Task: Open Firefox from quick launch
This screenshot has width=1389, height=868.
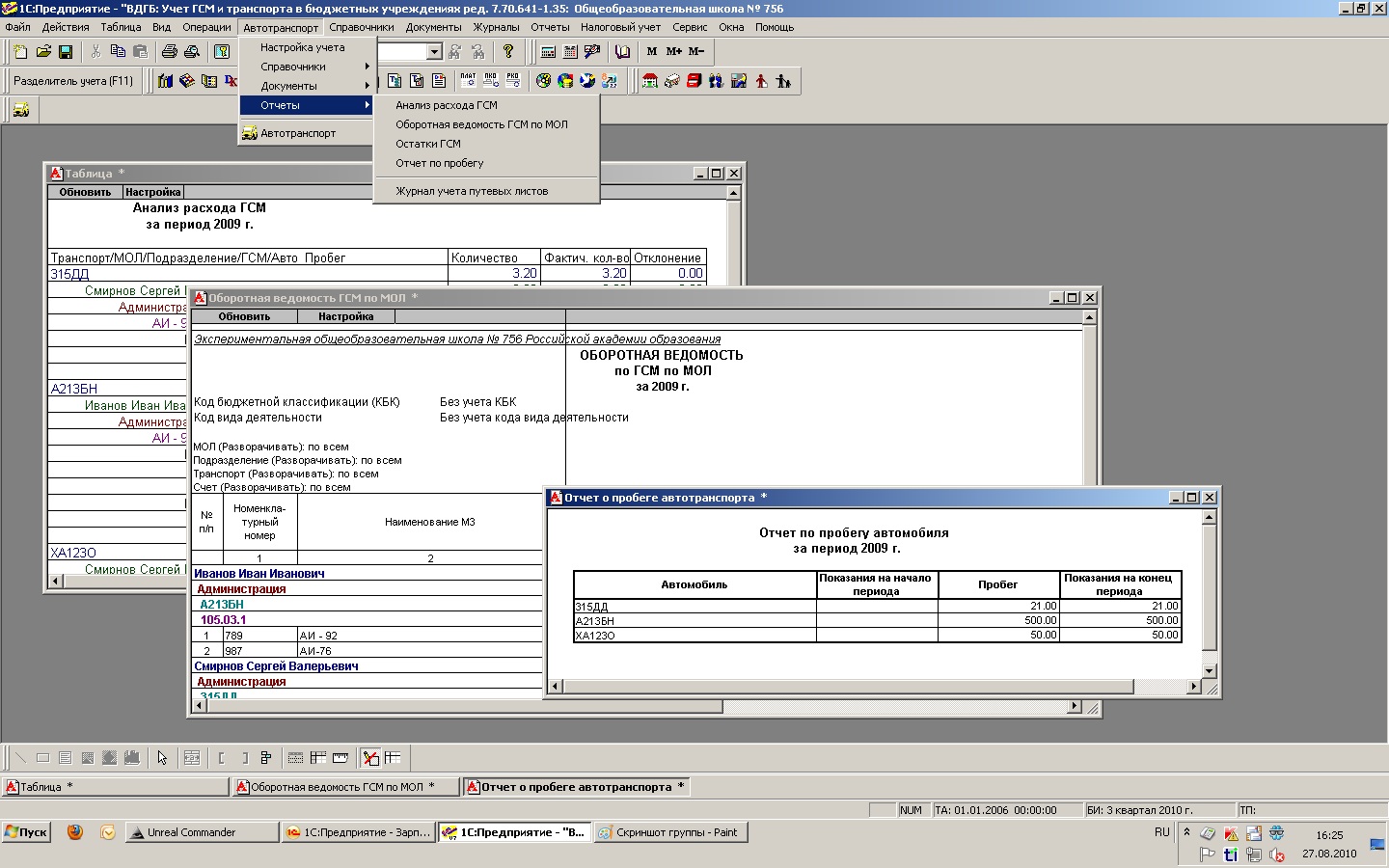Action: 75,832
